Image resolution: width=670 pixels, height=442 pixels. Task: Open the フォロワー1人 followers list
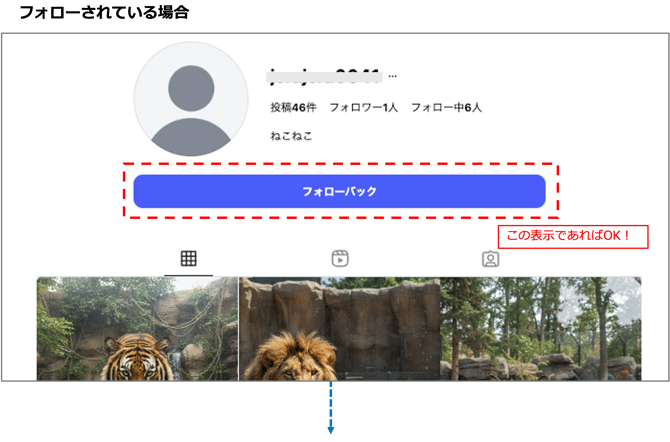[x=364, y=107]
